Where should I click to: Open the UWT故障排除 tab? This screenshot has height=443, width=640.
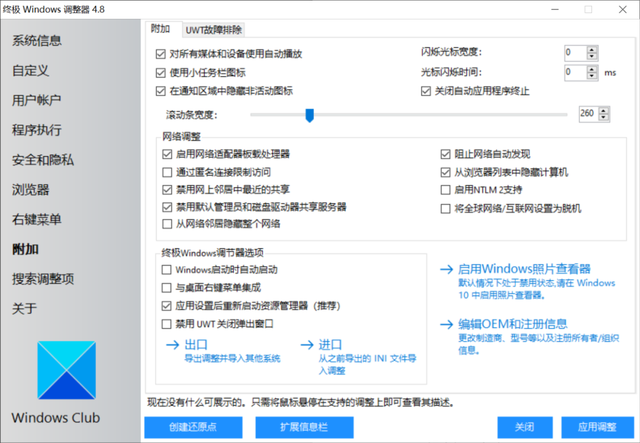pyautogui.click(x=213, y=30)
